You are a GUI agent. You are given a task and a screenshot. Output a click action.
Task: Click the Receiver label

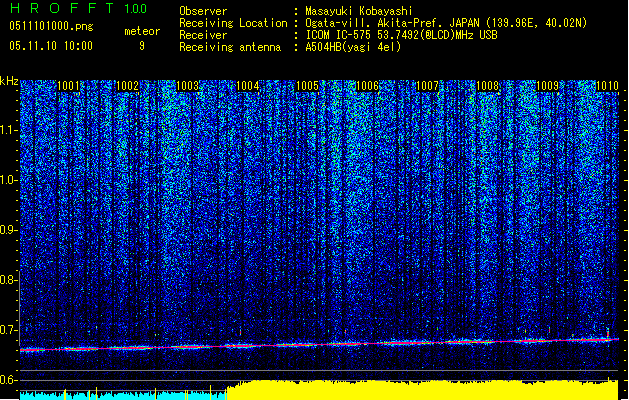[203, 35]
